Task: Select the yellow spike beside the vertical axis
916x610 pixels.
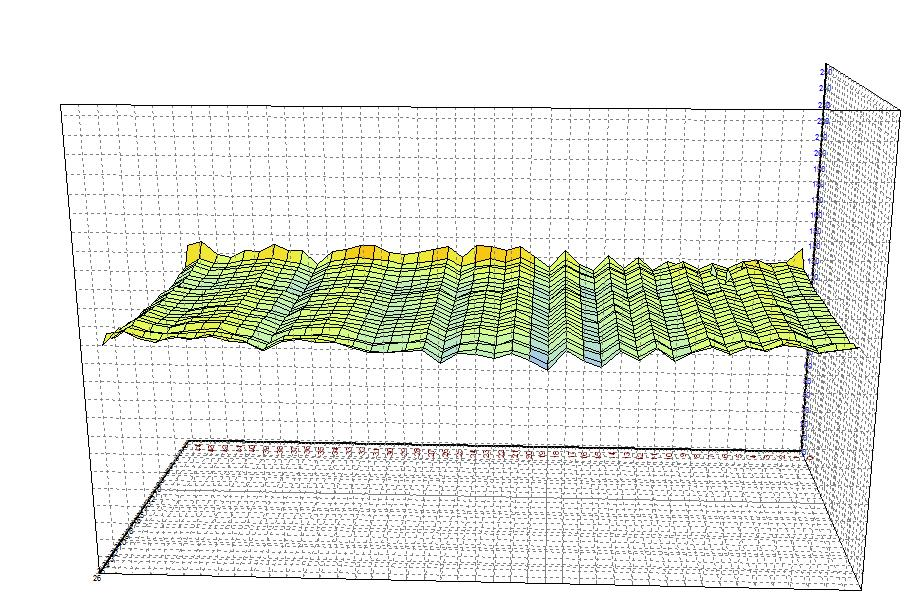Action: point(798,257)
